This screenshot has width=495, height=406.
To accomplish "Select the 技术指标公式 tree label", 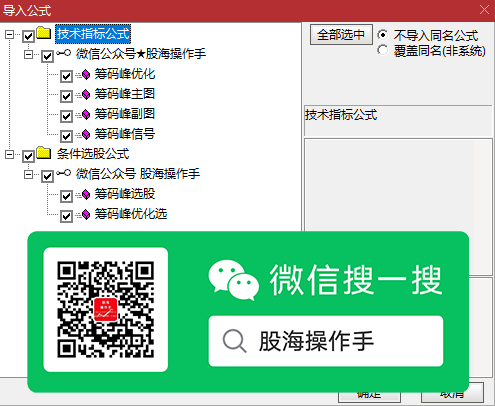I will coord(93,34).
